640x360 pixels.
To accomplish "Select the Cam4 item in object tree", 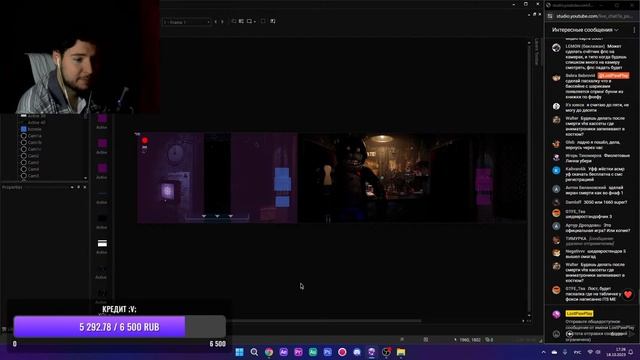I will click(x=30, y=169).
